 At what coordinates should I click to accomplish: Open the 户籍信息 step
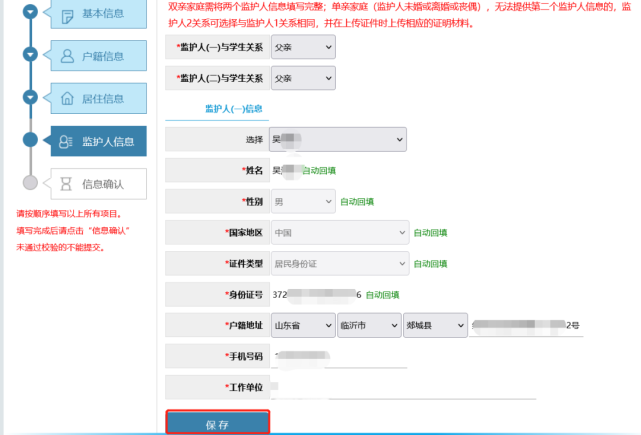coord(99,56)
